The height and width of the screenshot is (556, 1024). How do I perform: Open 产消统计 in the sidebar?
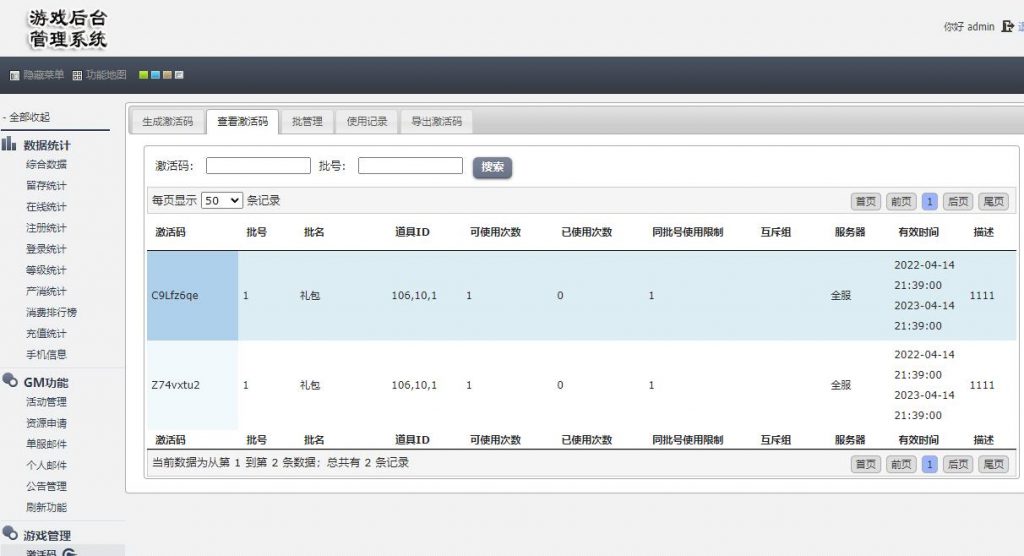coord(46,291)
